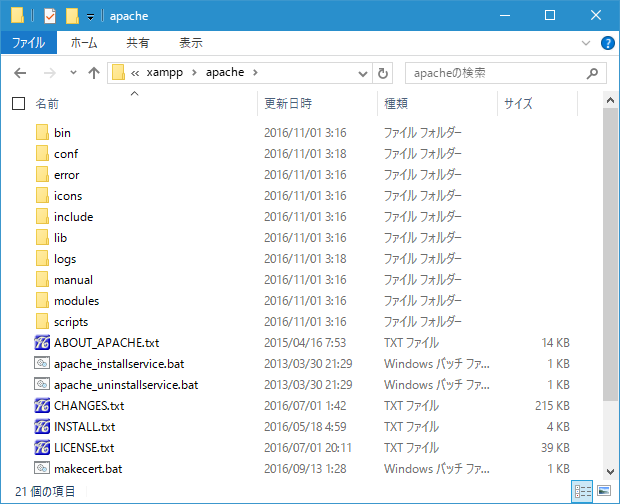This screenshot has width=620, height=504.
Task: Click the ABOUT_APACHE.txt file icon
Action: point(42,342)
